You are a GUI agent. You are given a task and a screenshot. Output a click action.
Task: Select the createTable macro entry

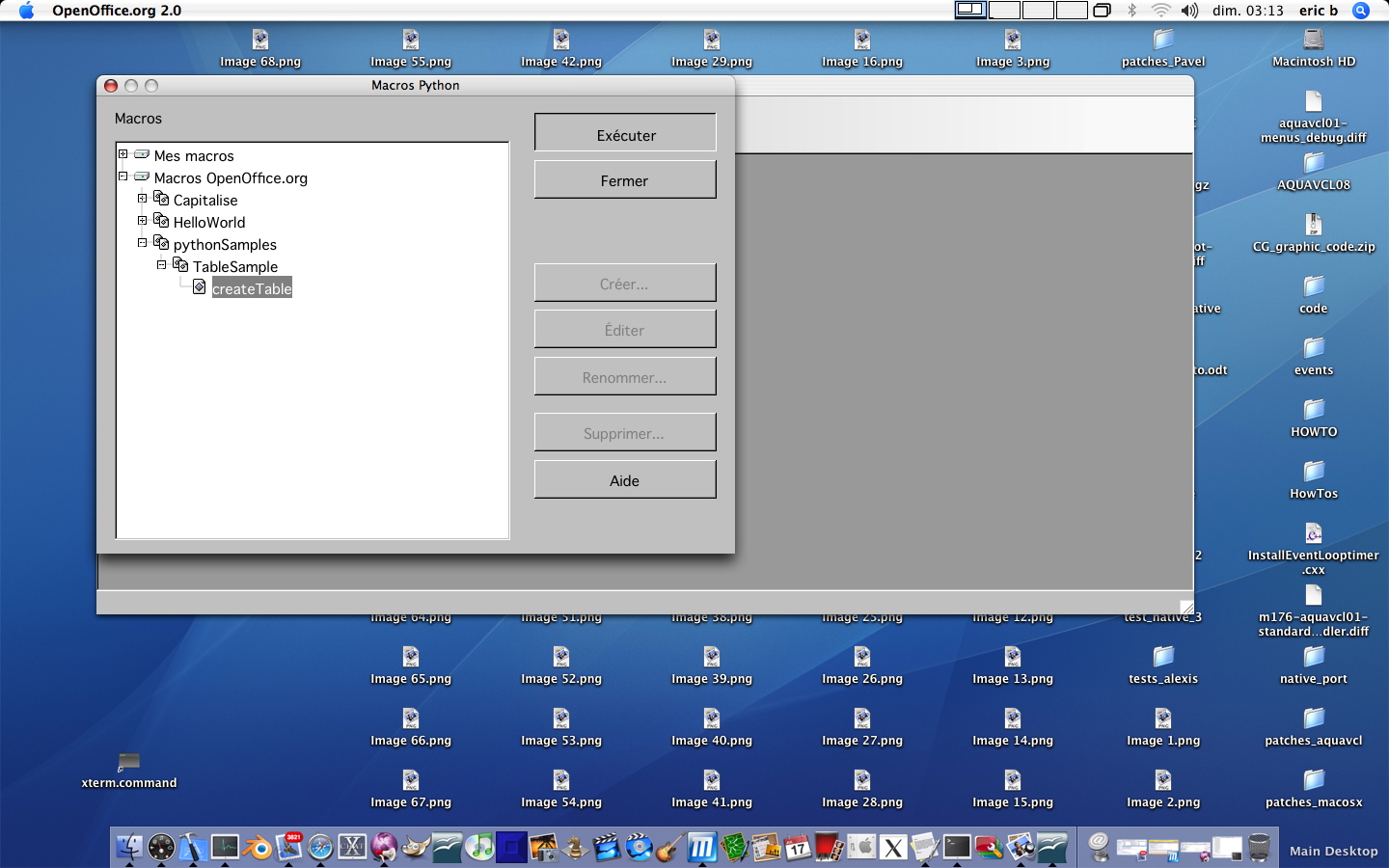coord(252,288)
